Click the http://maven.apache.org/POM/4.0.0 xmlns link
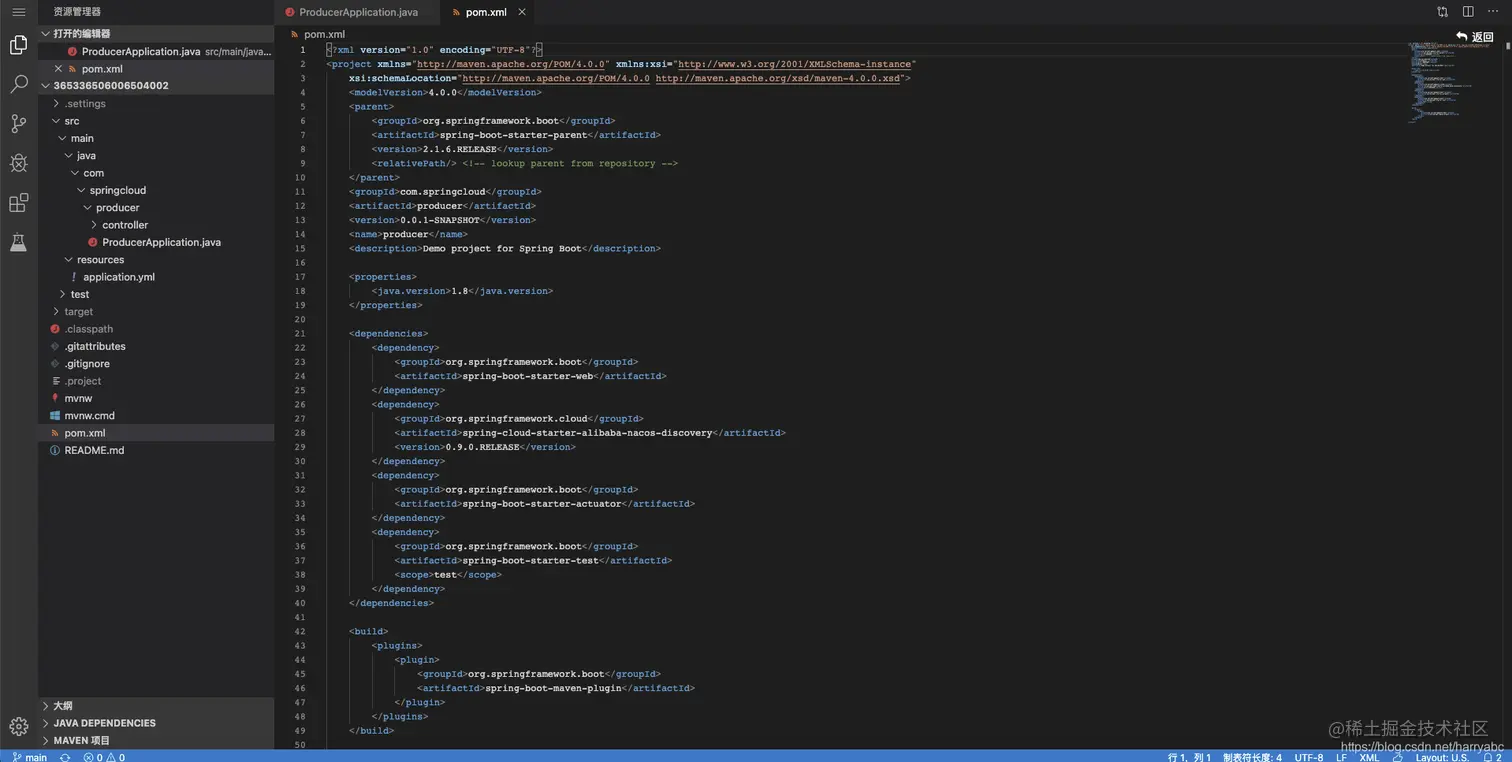This screenshot has height=762, width=1512. click(509, 63)
